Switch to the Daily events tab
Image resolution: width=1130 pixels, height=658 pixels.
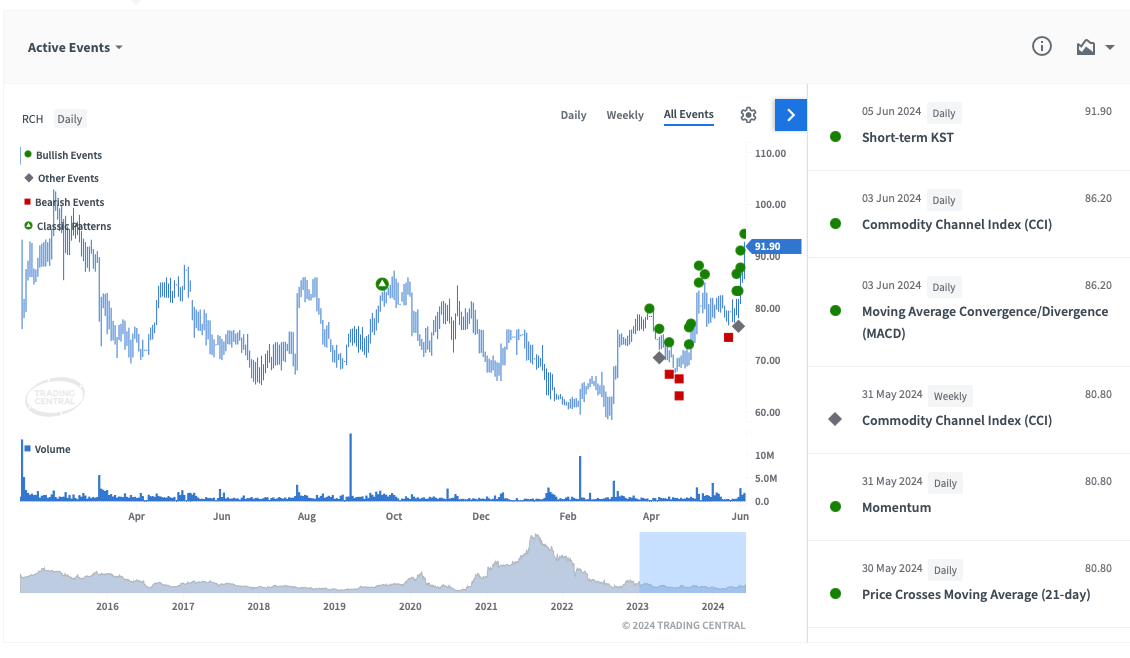coord(573,115)
